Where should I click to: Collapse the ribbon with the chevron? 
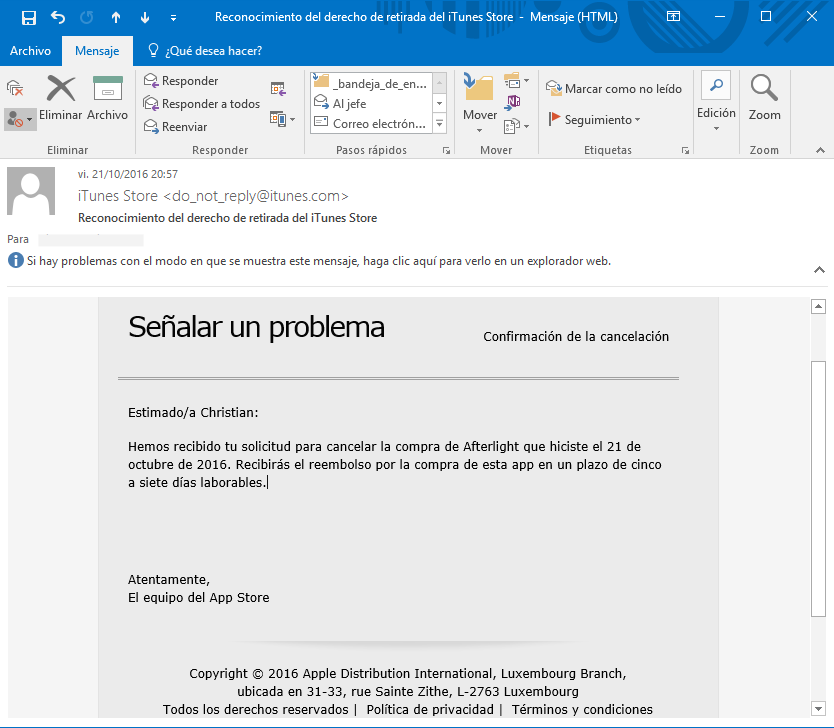tap(820, 150)
